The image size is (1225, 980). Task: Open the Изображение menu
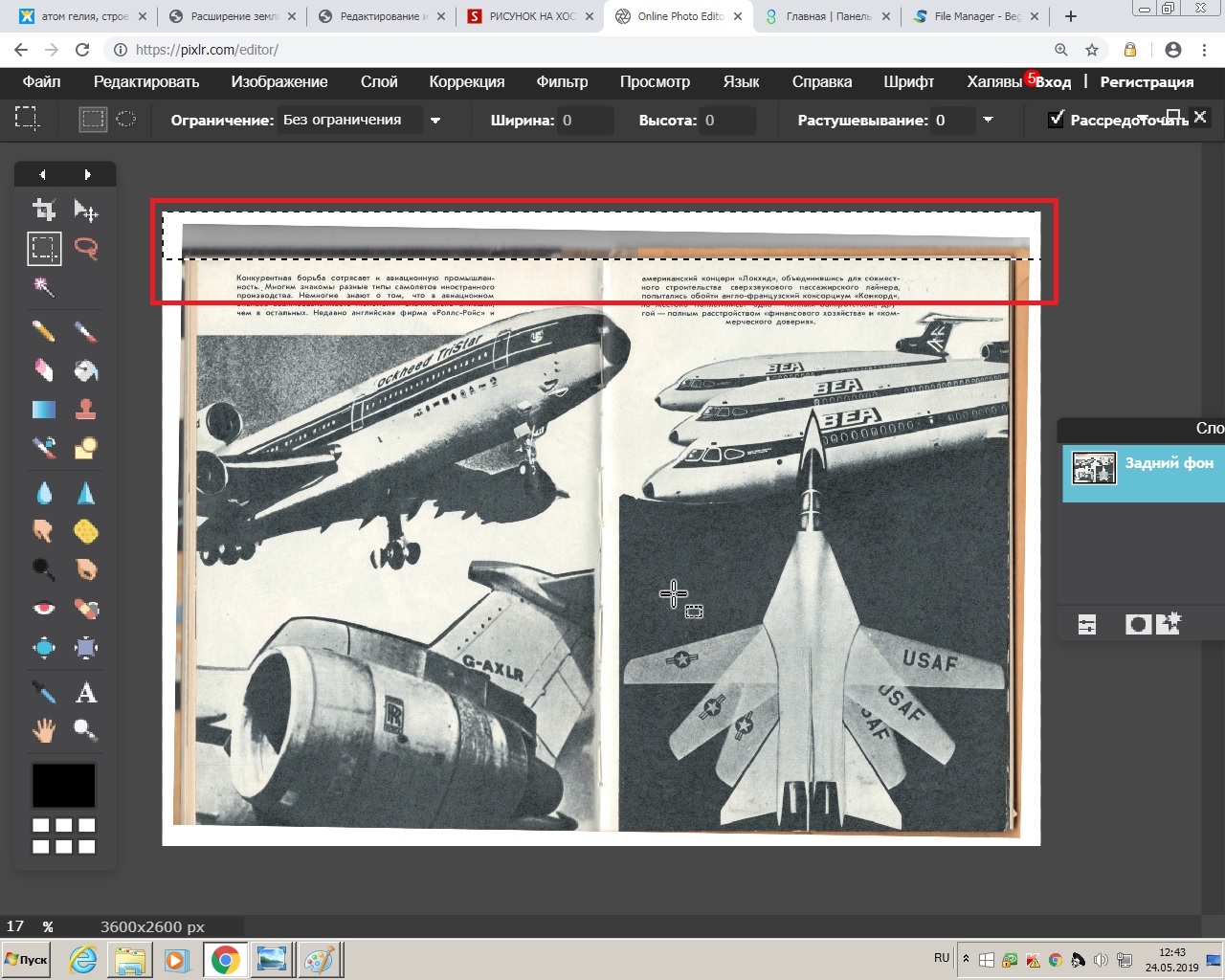279,81
